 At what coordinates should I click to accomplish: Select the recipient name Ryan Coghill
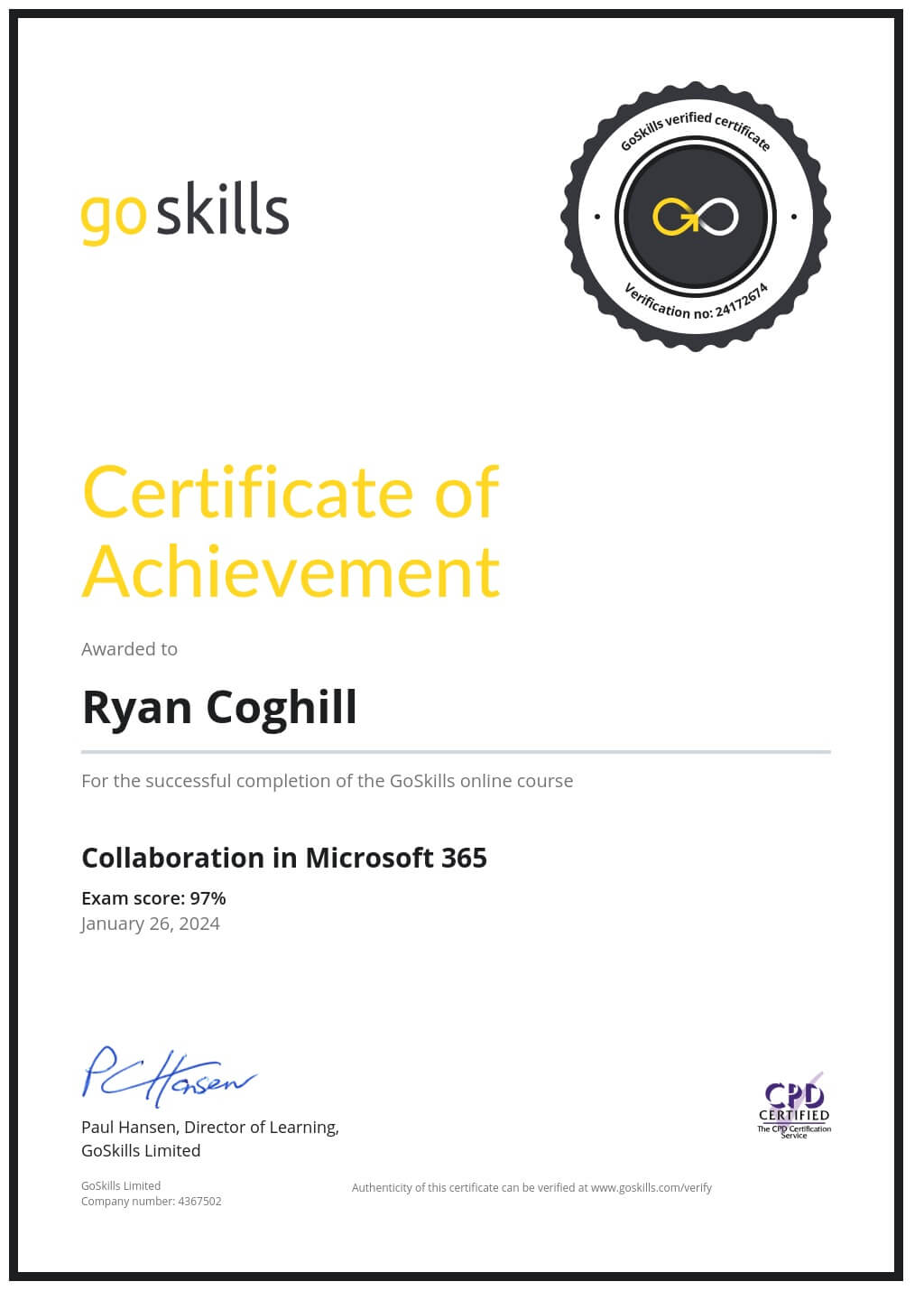point(219,707)
